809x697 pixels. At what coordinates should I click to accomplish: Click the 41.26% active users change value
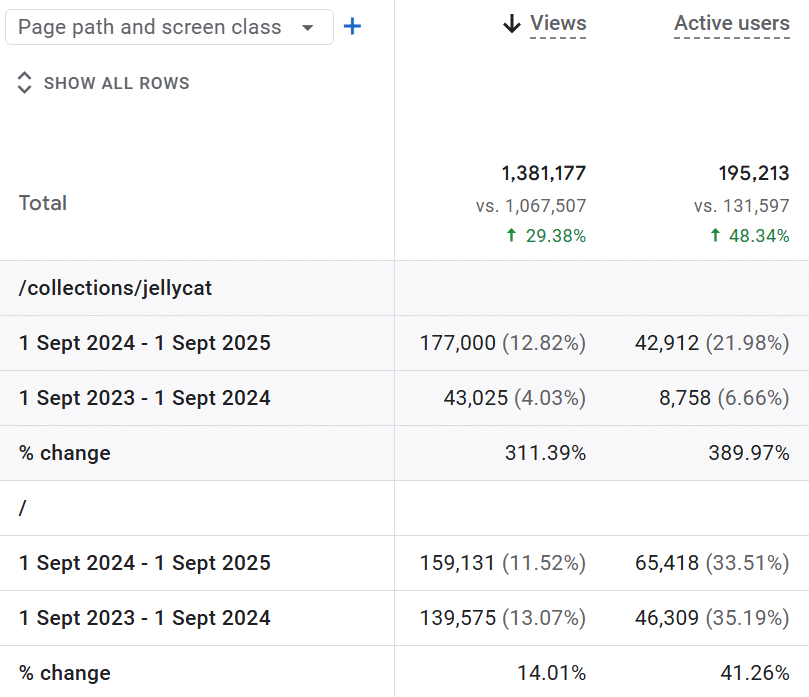755,673
